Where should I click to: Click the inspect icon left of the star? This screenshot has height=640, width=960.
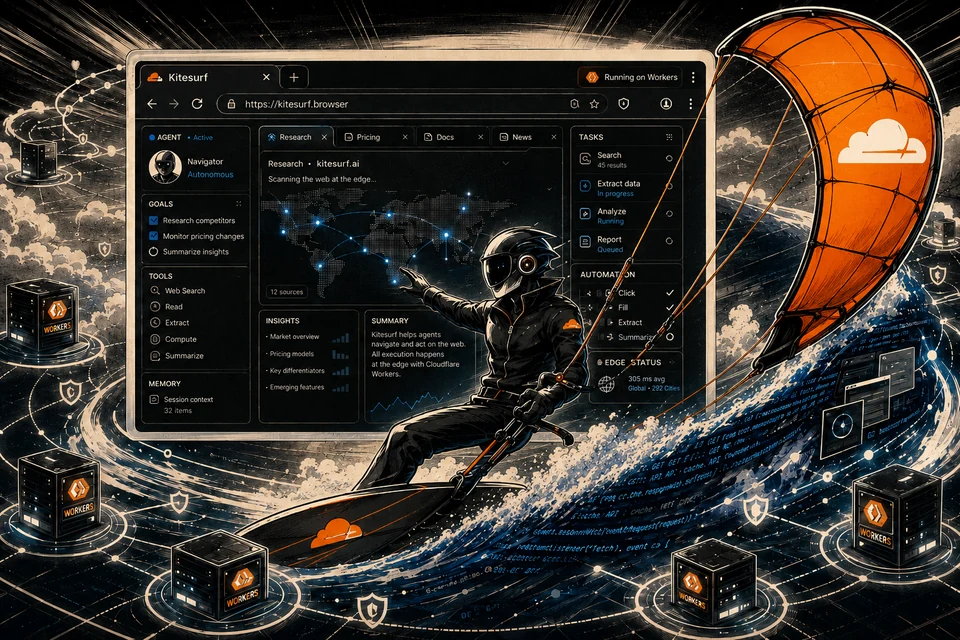[574, 104]
